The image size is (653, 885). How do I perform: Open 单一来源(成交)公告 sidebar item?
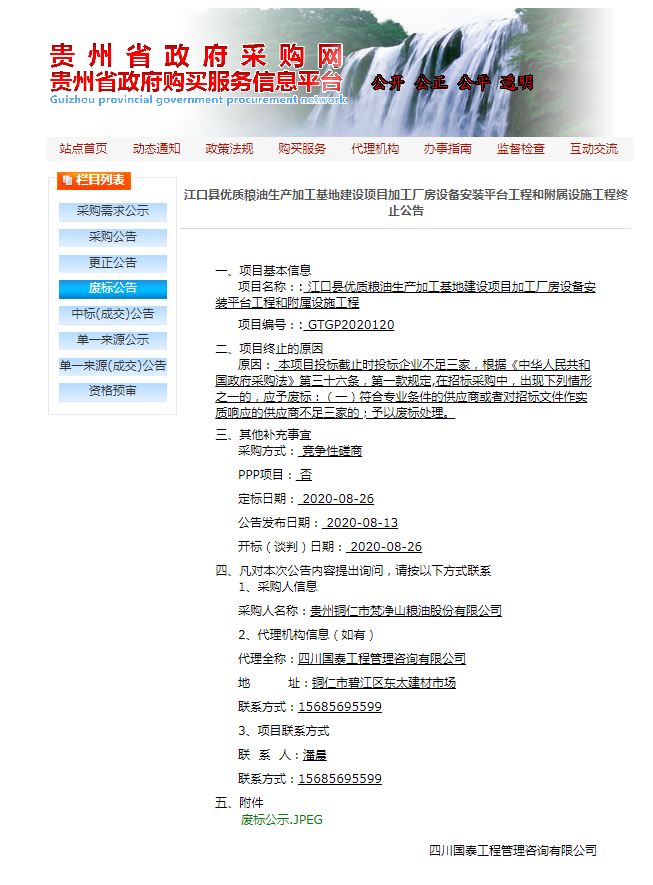(x=113, y=366)
